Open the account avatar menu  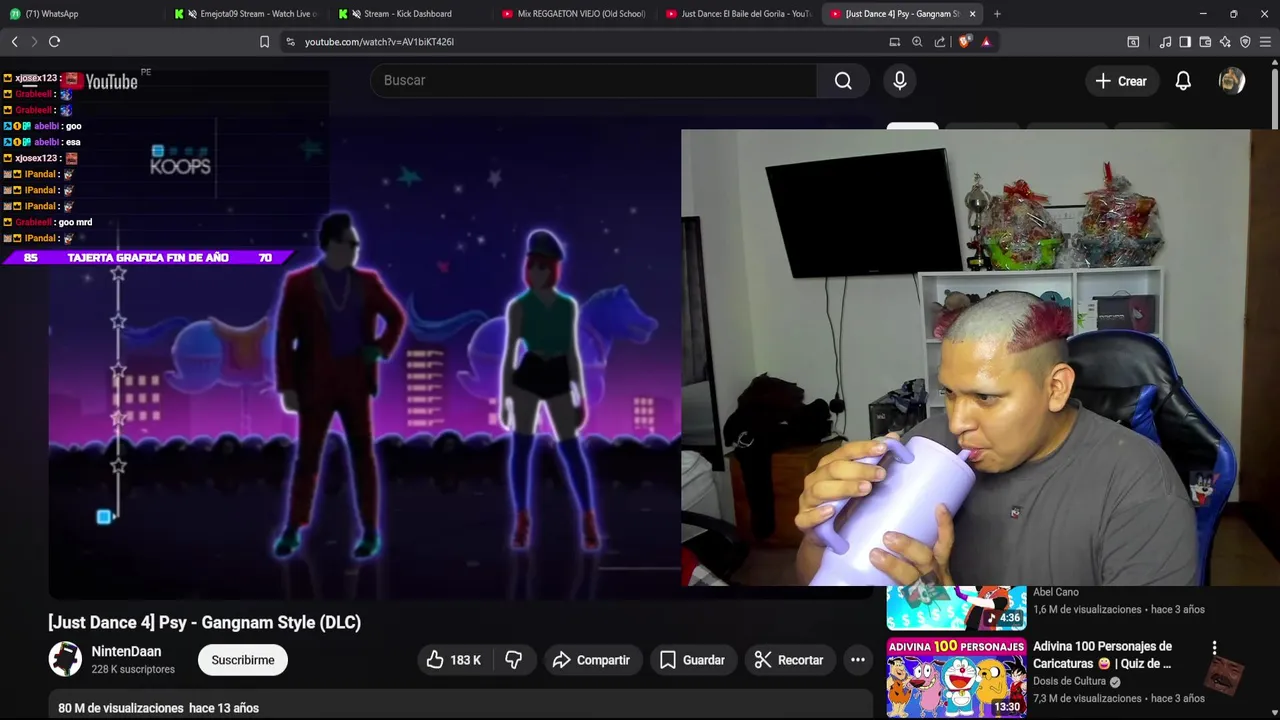click(1232, 81)
